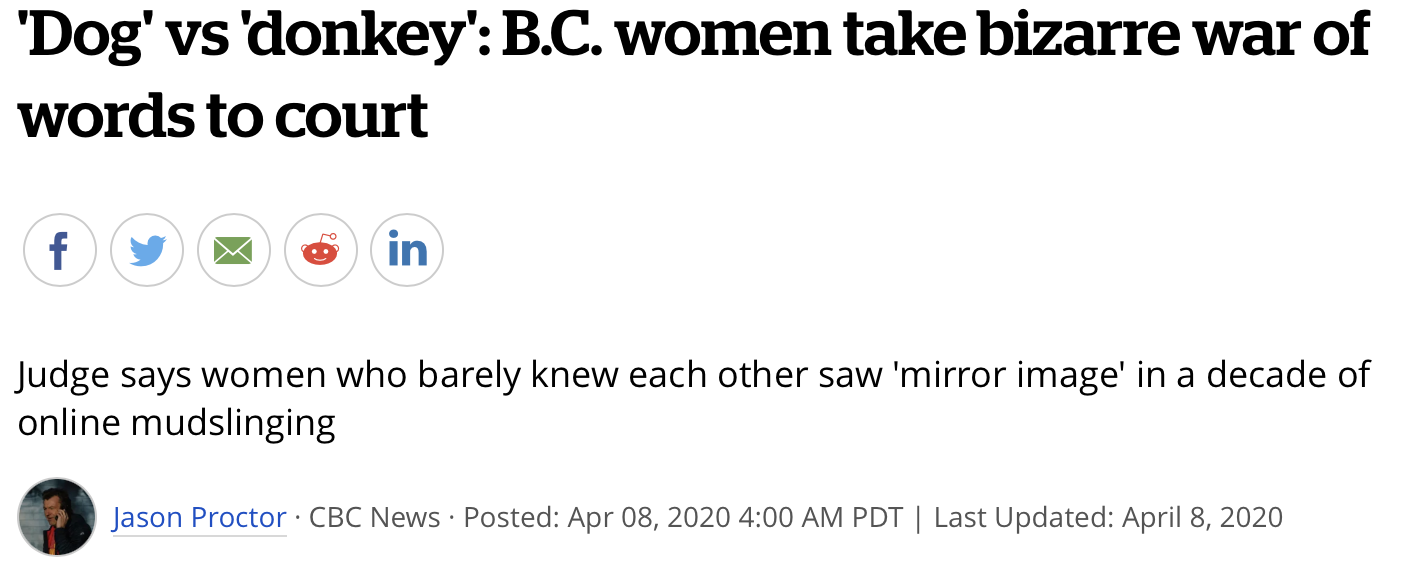
Task: Send the article by email icon
Action: click(234, 250)
